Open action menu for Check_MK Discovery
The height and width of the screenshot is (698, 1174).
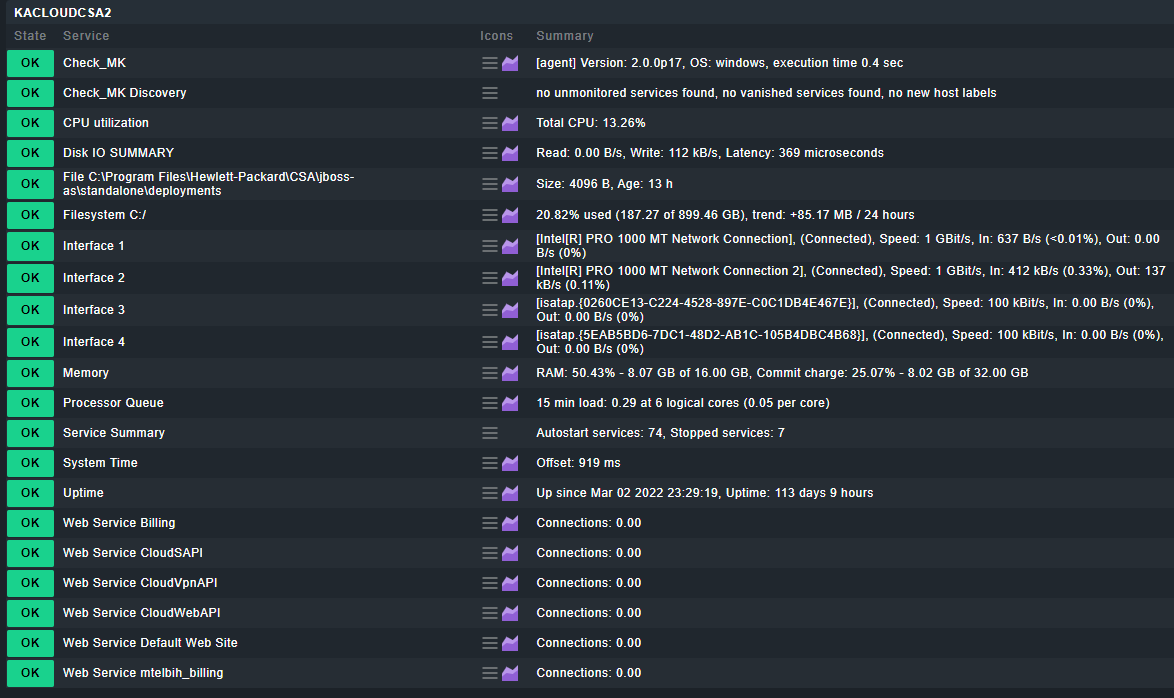[x=490, y=94]
